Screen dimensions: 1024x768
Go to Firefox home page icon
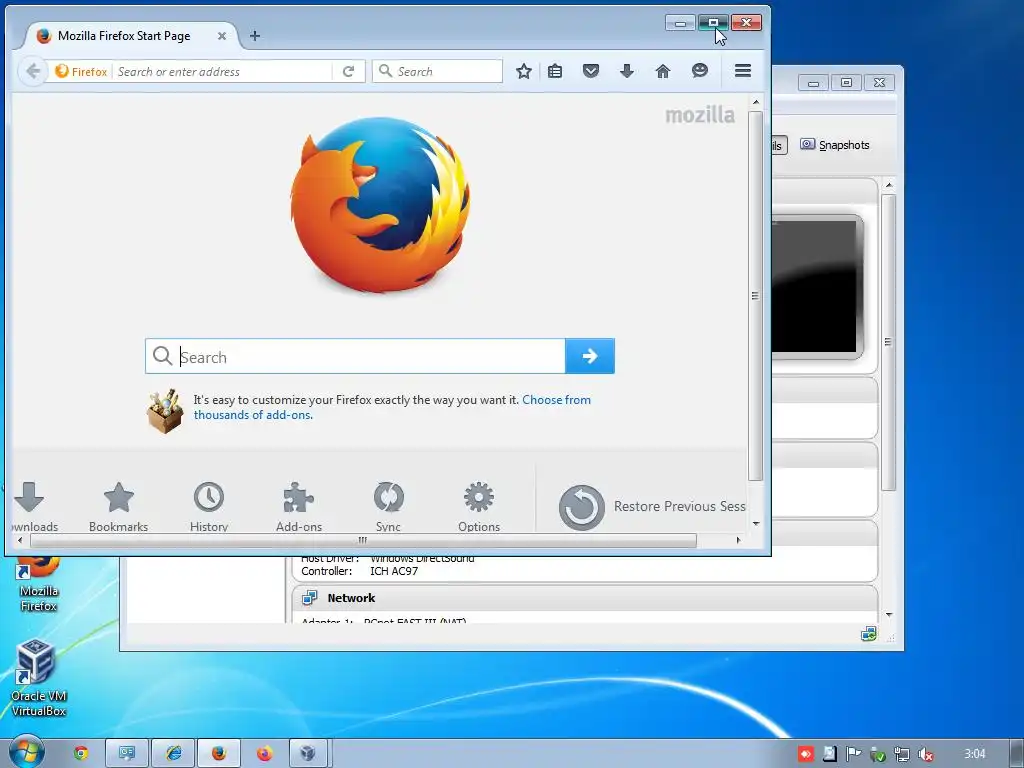[663, 71]
